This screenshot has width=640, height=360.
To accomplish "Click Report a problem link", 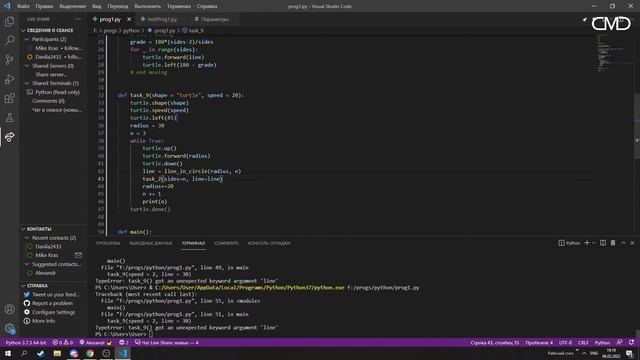I will point(52,303).
